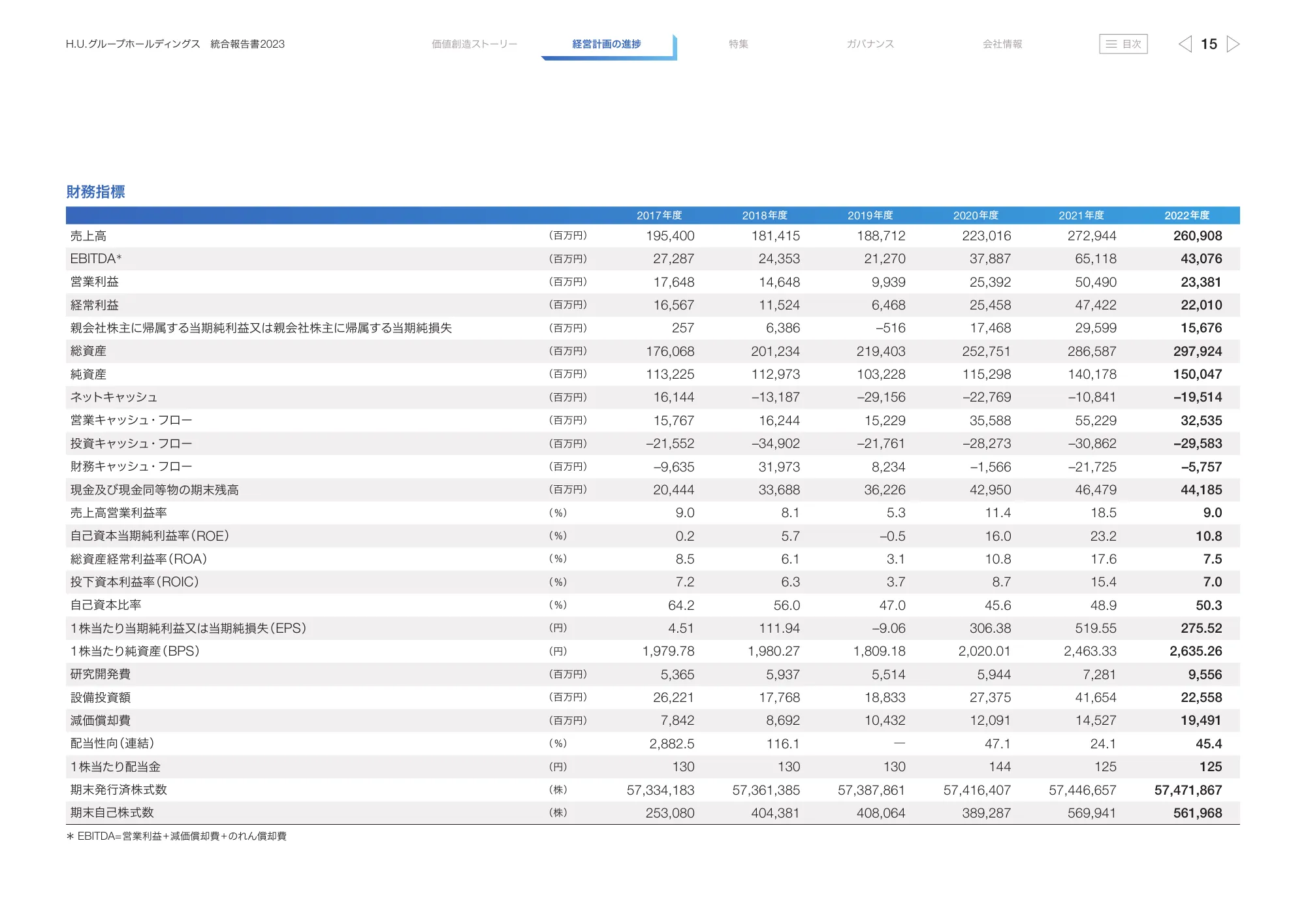Click the 2022年度 column header
This screenshot has width=1306, height=924.
click(1187, 215)
